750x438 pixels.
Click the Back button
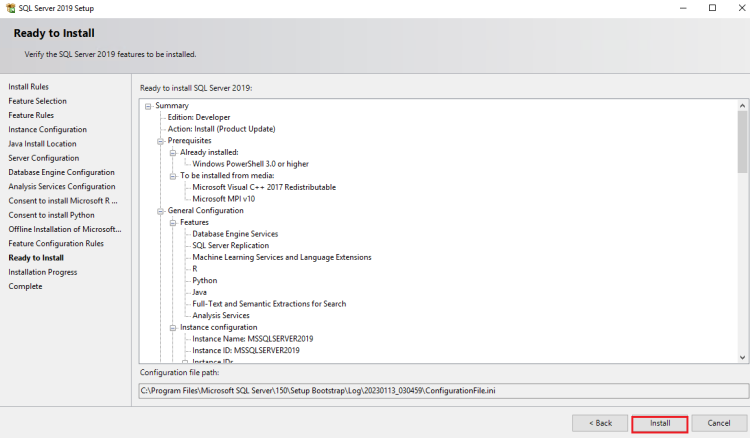tap(600, 424)
